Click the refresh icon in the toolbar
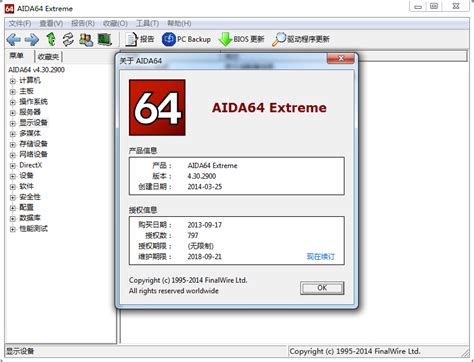474x362 pixels. (x=68, y=39)
